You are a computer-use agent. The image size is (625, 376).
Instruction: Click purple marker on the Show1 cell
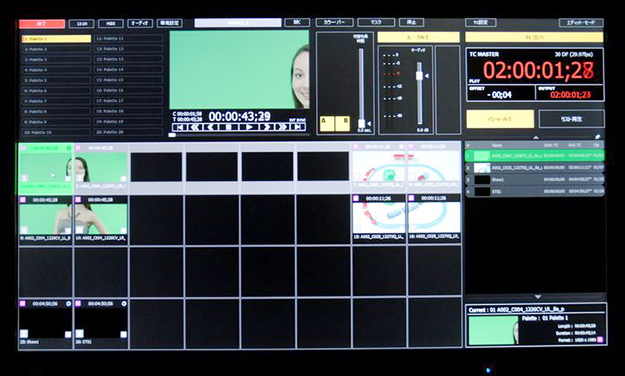pos(23,303)
